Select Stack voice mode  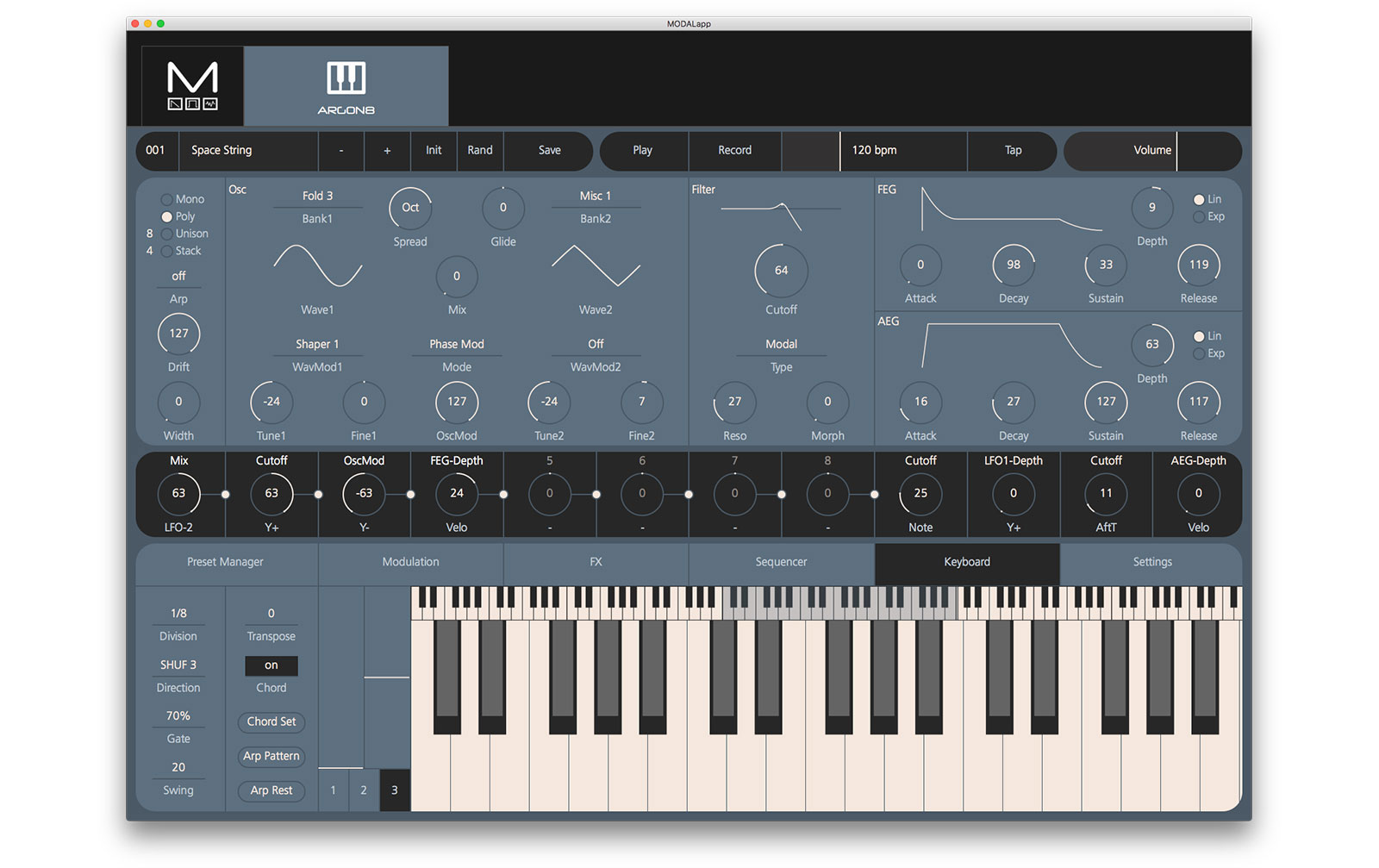(167, 251)
